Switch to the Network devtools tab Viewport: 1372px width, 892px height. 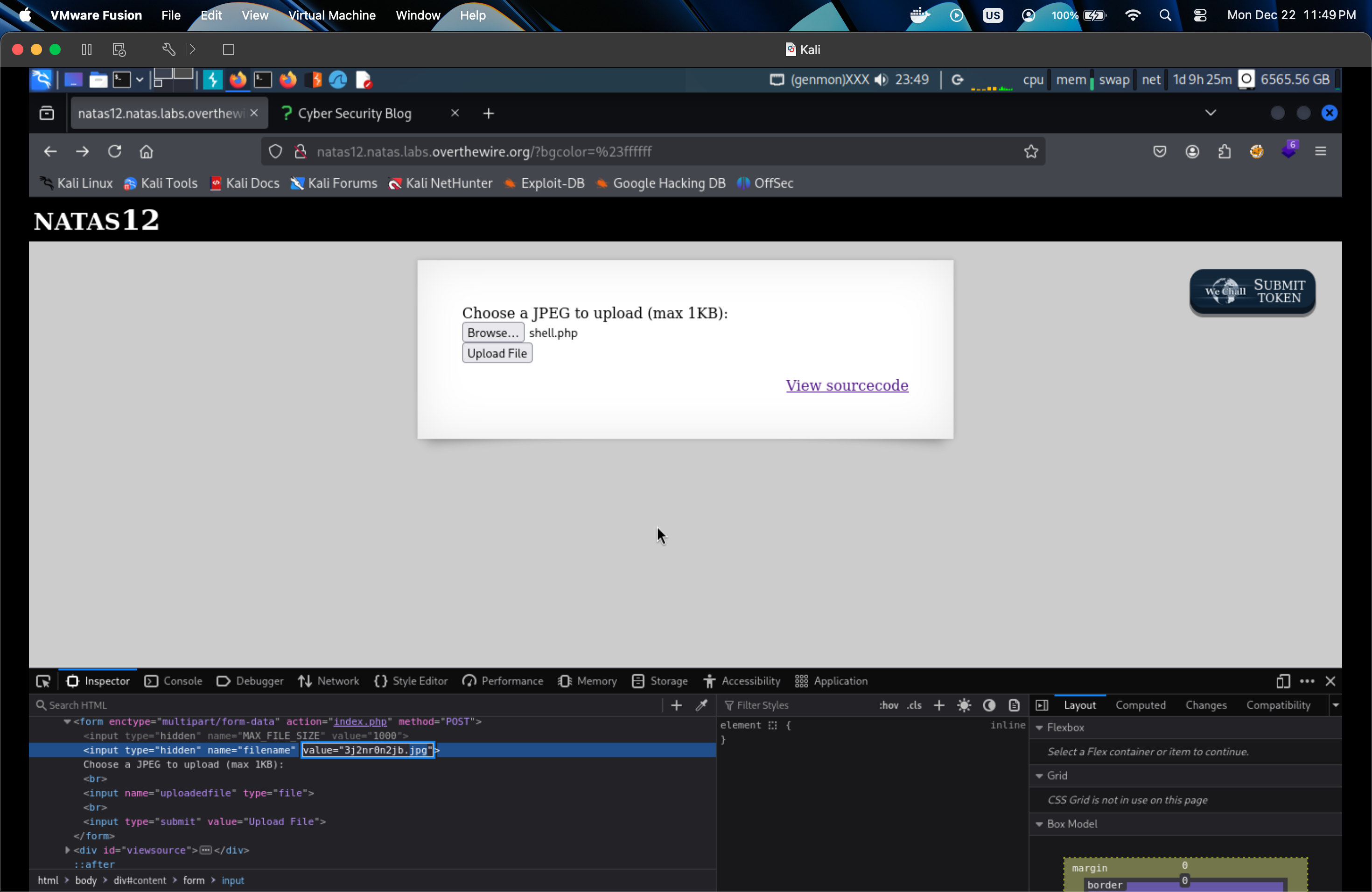pos(329,681)
